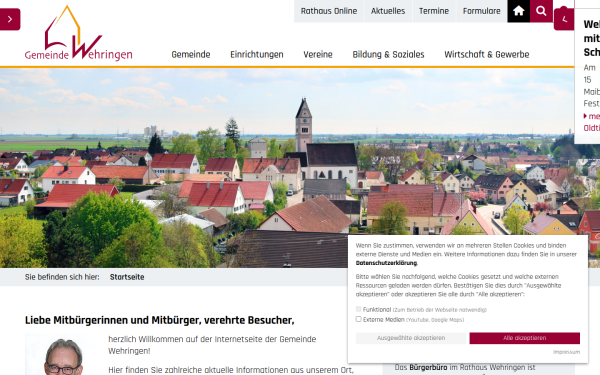Click the home icon in top bar
Image resolution: width=600 pixels, height=375 pixels.
tap(518, 11)
